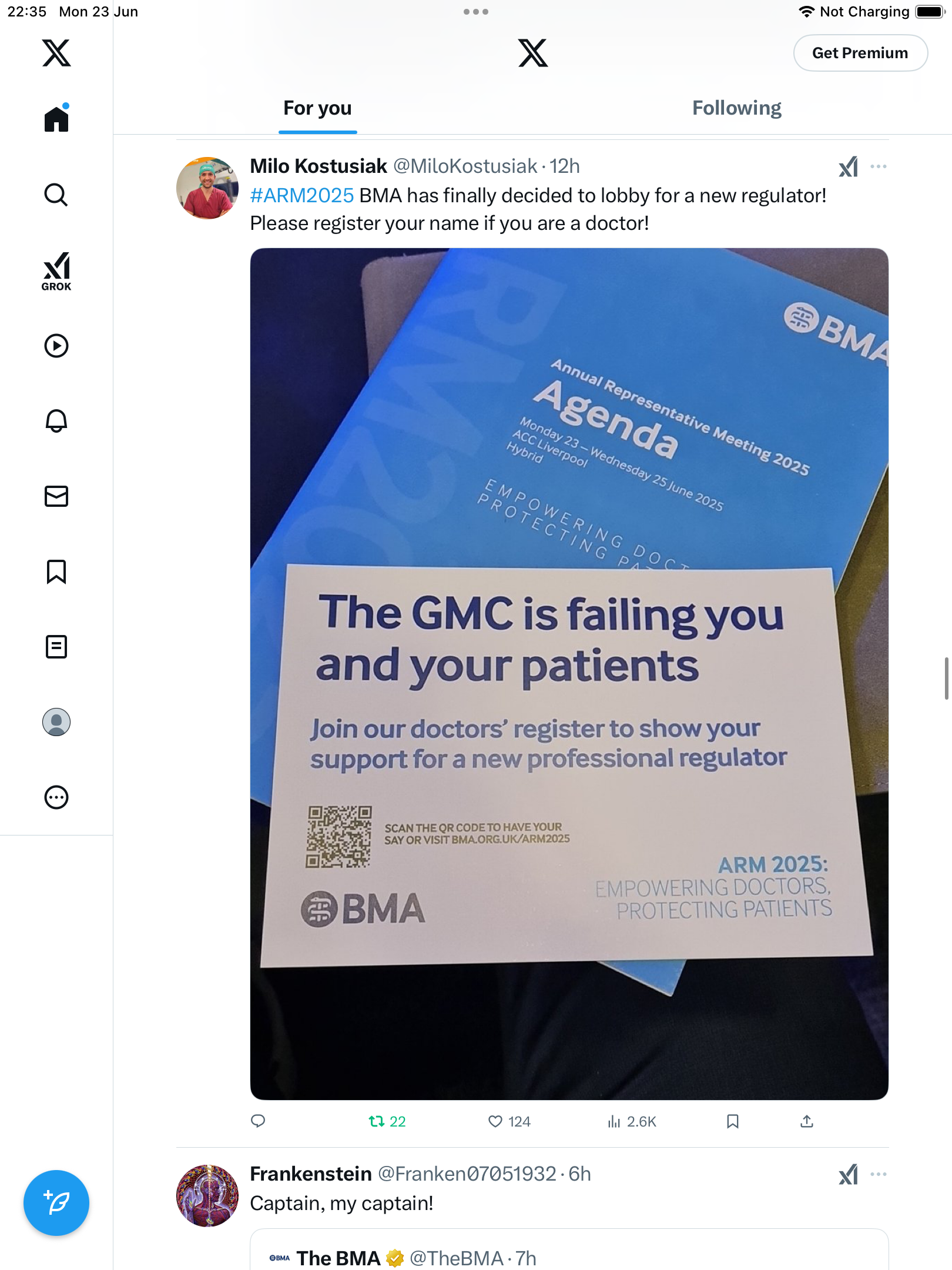
Task: Open Grok from the sidebar
Action: (56, 272)
